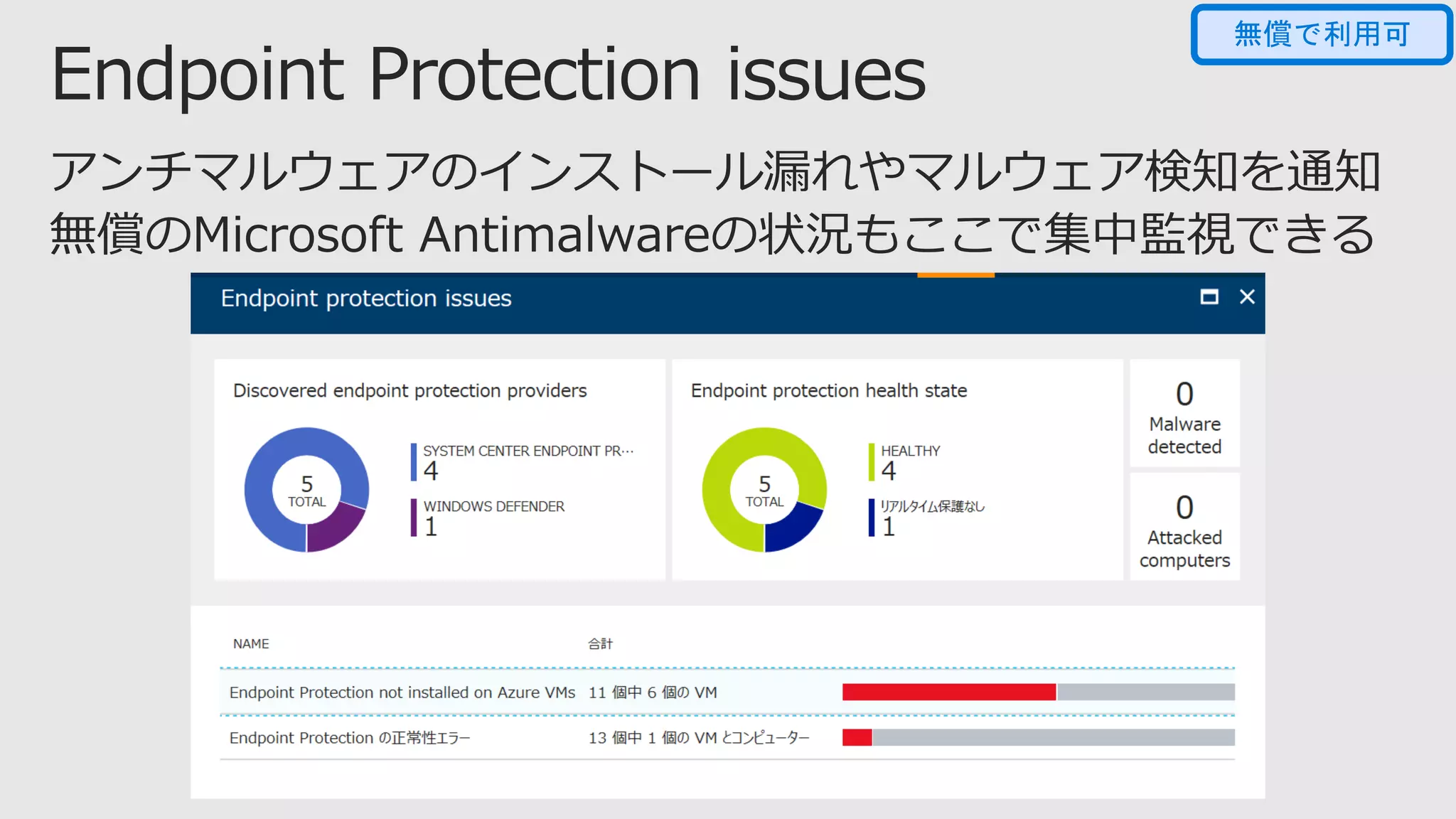Open Endpoint Protection not installed on Azure VMs row
1456x819 pixels.
pyautogui.click(x=402, y=692)
